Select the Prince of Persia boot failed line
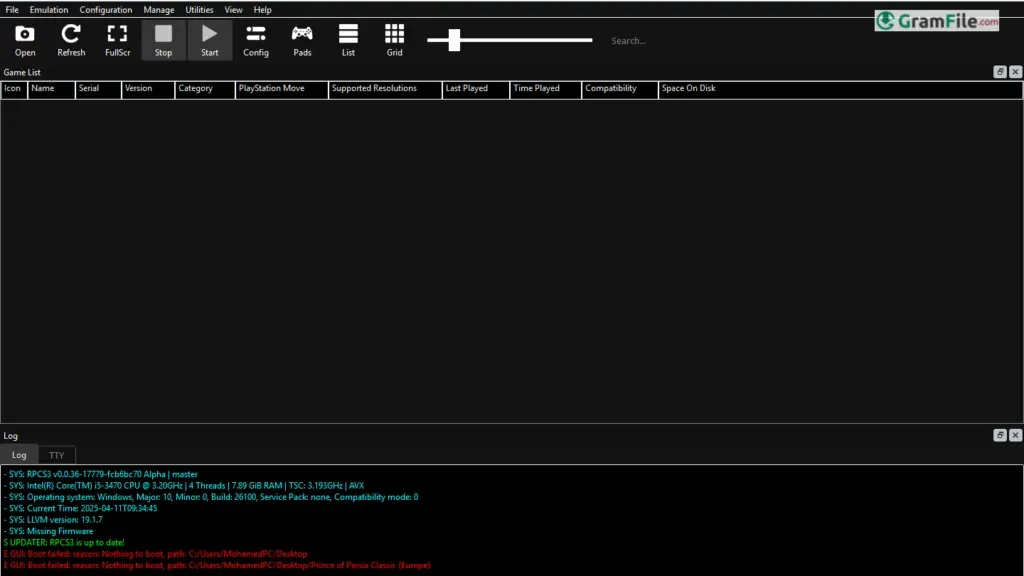Screen dimensions: 1024x576 pyautogui.click(x=217, y=565)
